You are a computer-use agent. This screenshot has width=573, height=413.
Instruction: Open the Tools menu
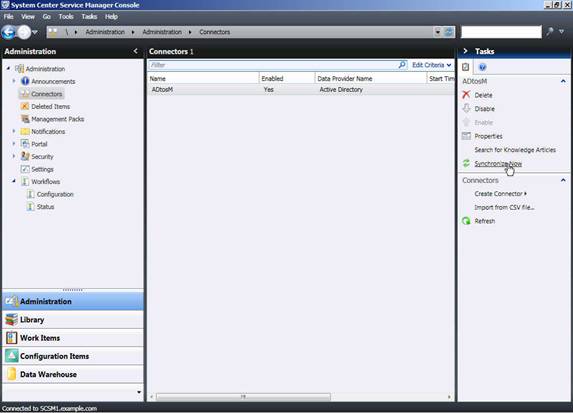point(66,16)
